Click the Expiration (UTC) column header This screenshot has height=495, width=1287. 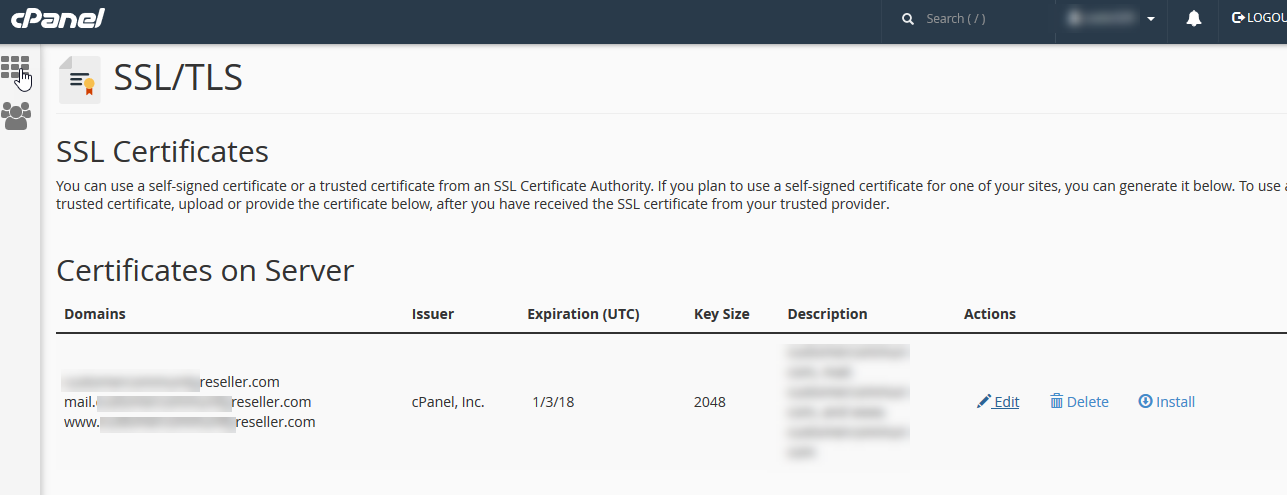pos(583,314)
